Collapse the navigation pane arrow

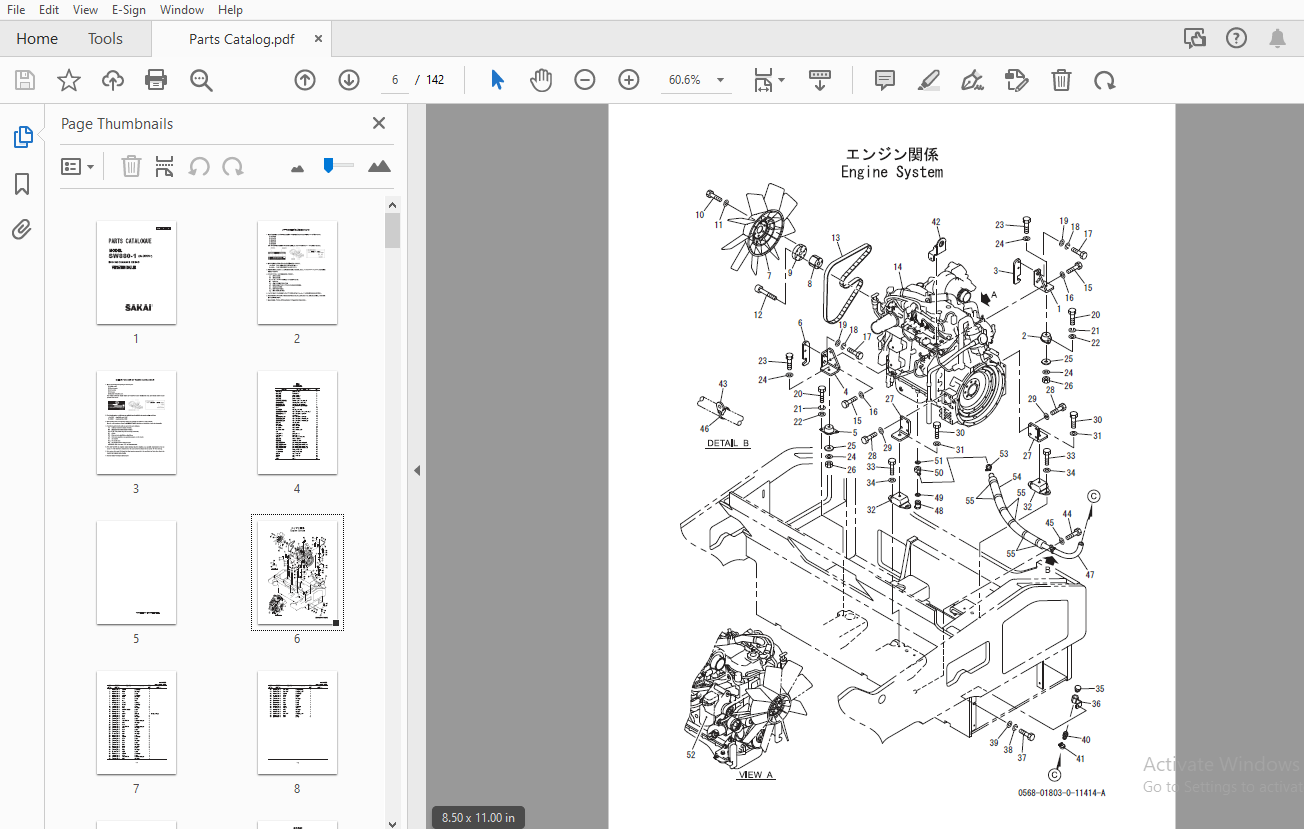(417, 470)
